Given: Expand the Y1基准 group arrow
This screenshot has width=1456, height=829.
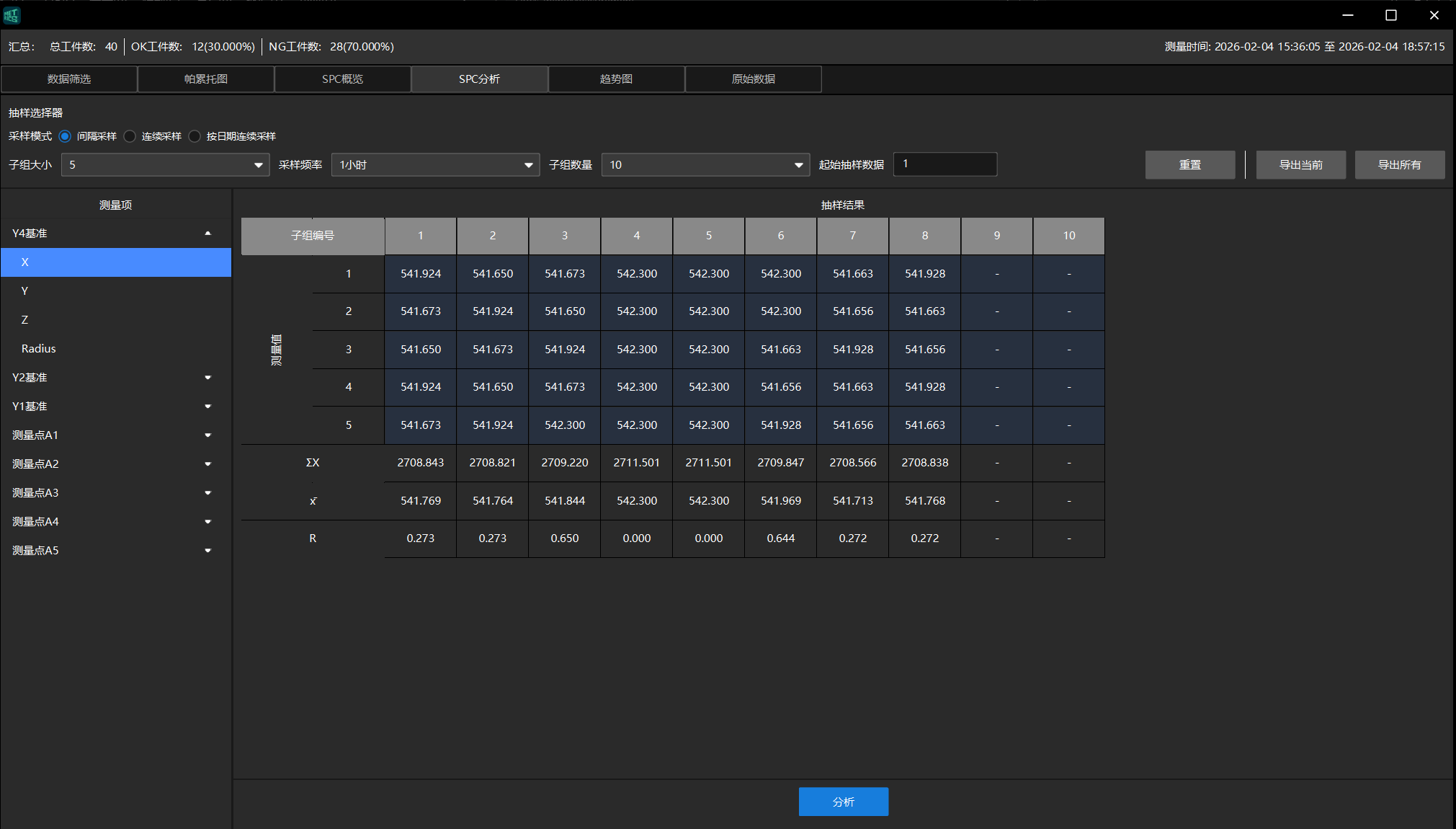Looking at the screenshot, I should [207, 407].
